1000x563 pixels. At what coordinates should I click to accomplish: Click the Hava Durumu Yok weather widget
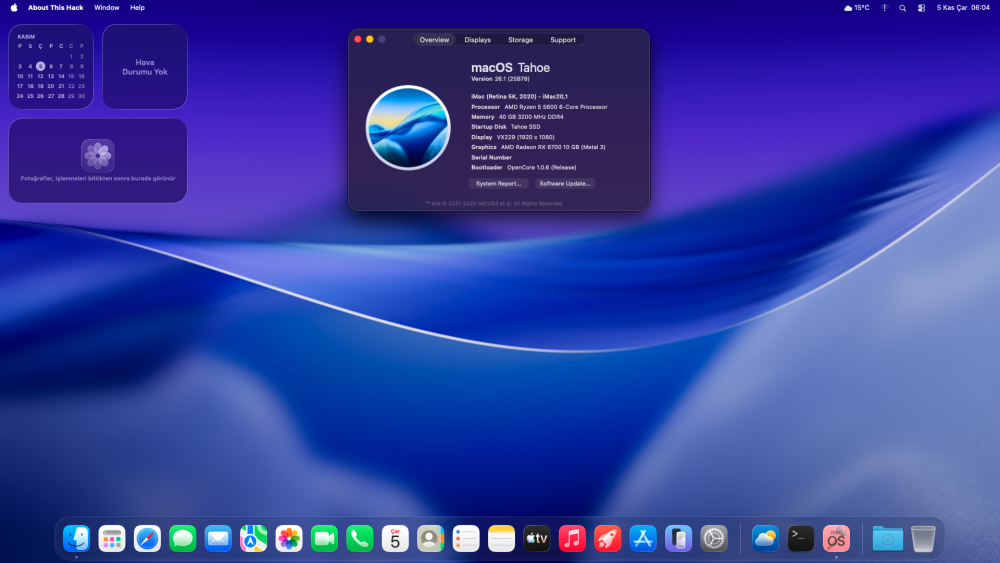(145, 67)
